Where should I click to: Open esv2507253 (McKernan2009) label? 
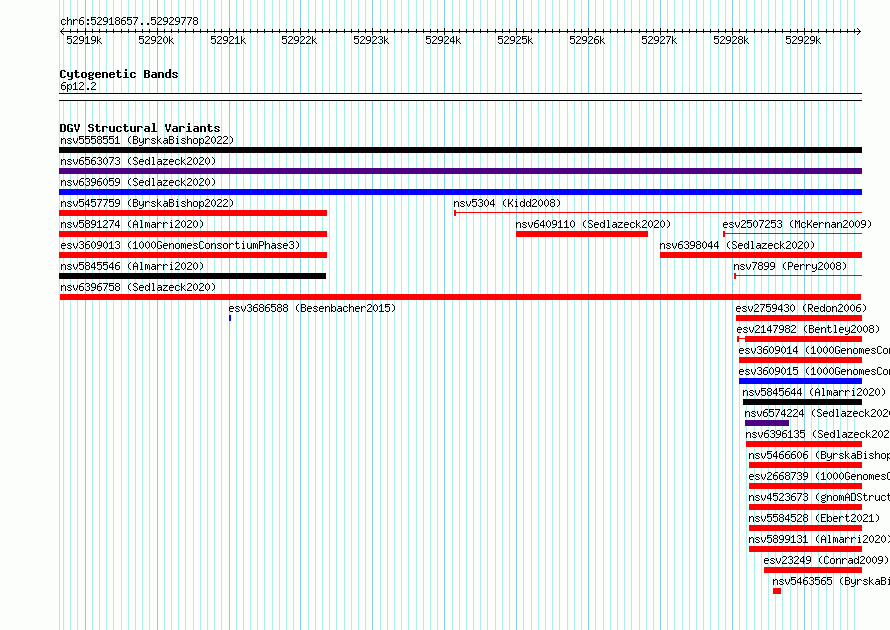point(797,224)
